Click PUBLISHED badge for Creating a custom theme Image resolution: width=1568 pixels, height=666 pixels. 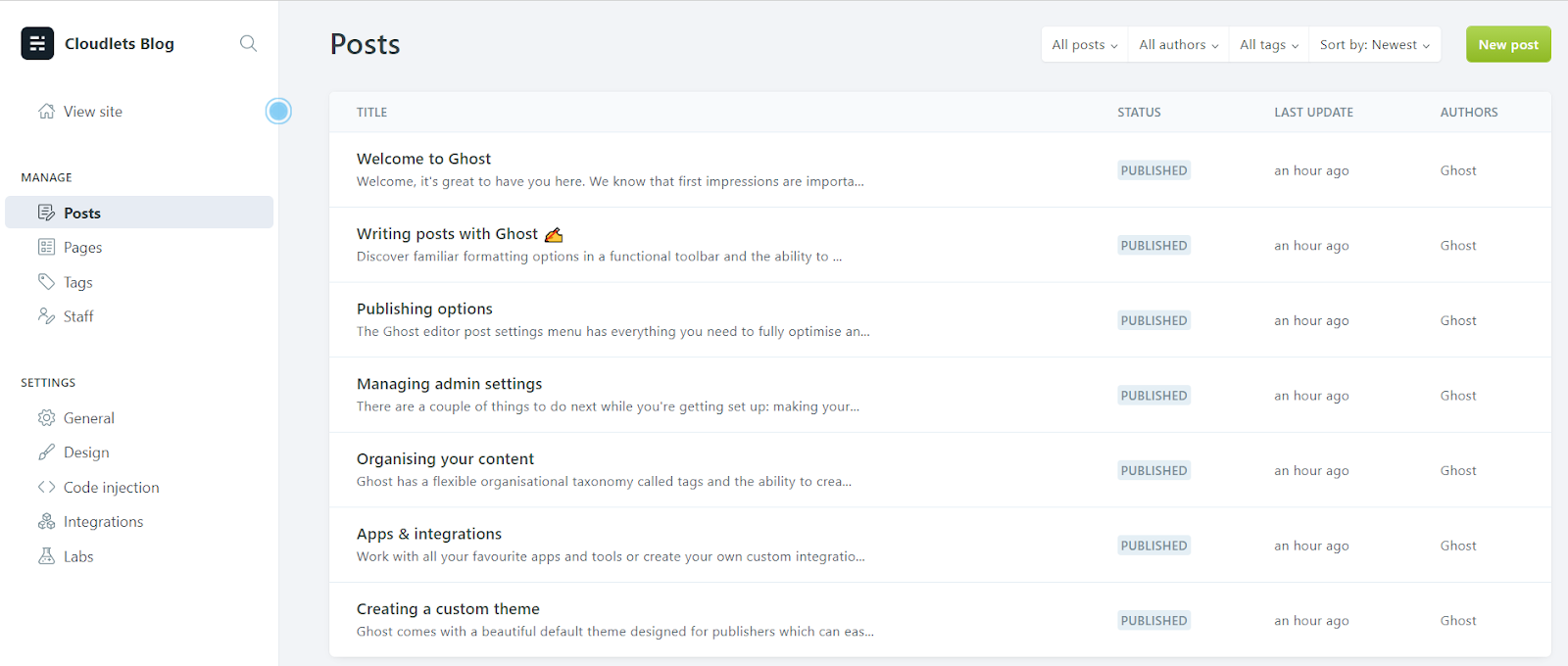tap(1153, 620)
